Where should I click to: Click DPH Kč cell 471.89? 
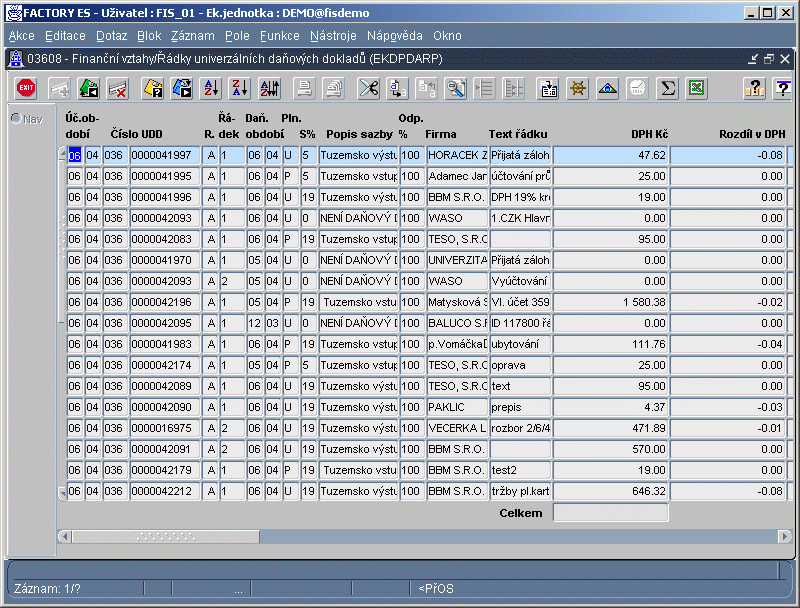[611, 428]
